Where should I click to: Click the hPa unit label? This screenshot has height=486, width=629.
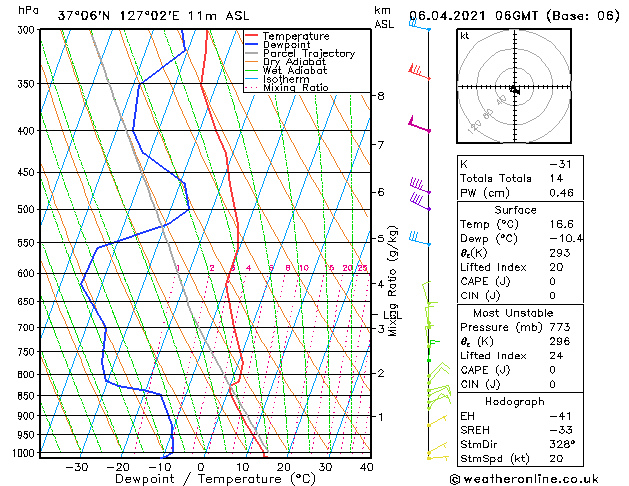click(x=28, y=10)
